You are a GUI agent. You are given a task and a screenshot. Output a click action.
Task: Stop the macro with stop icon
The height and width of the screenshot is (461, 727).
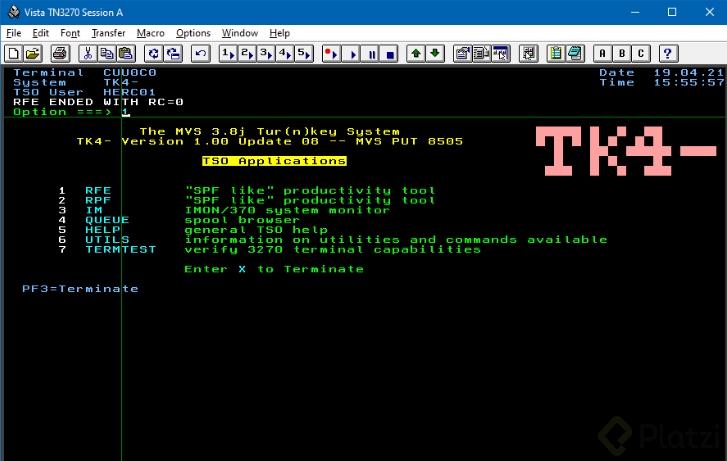(x=390, y=53)
